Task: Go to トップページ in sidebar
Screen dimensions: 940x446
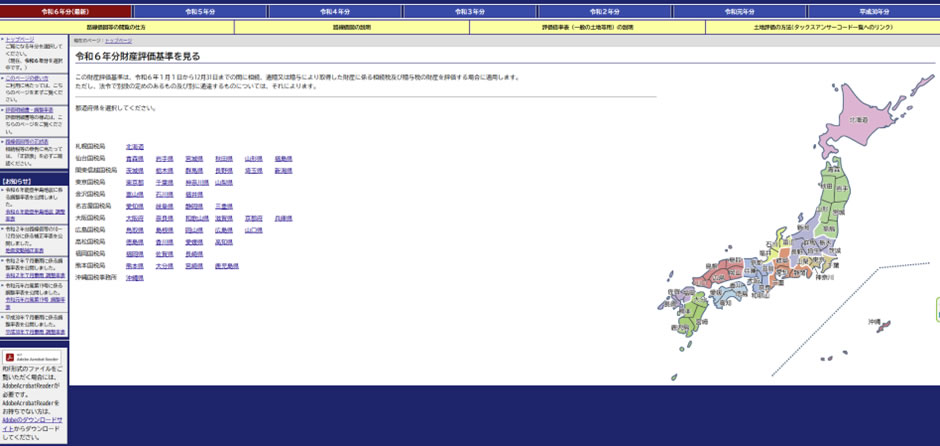Action: [19, 40]
